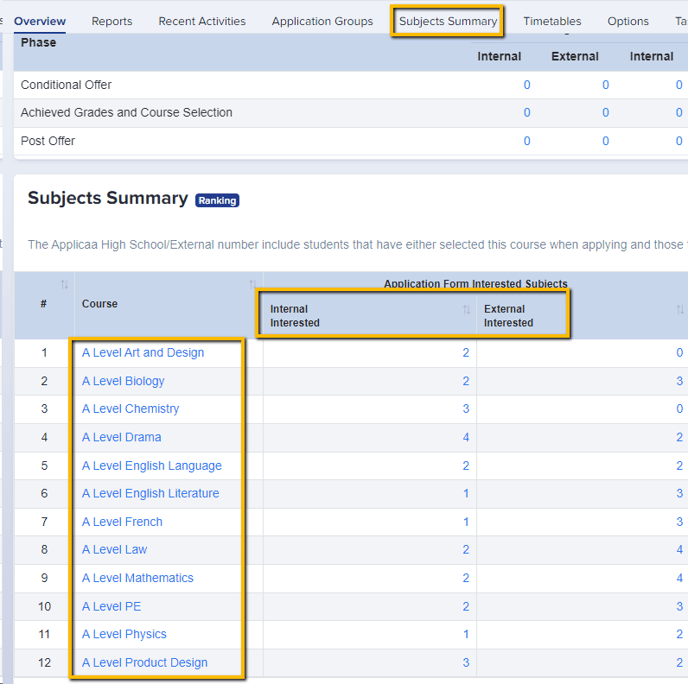
Task: Sort table by the # column icon
Action: coord(64,285)
